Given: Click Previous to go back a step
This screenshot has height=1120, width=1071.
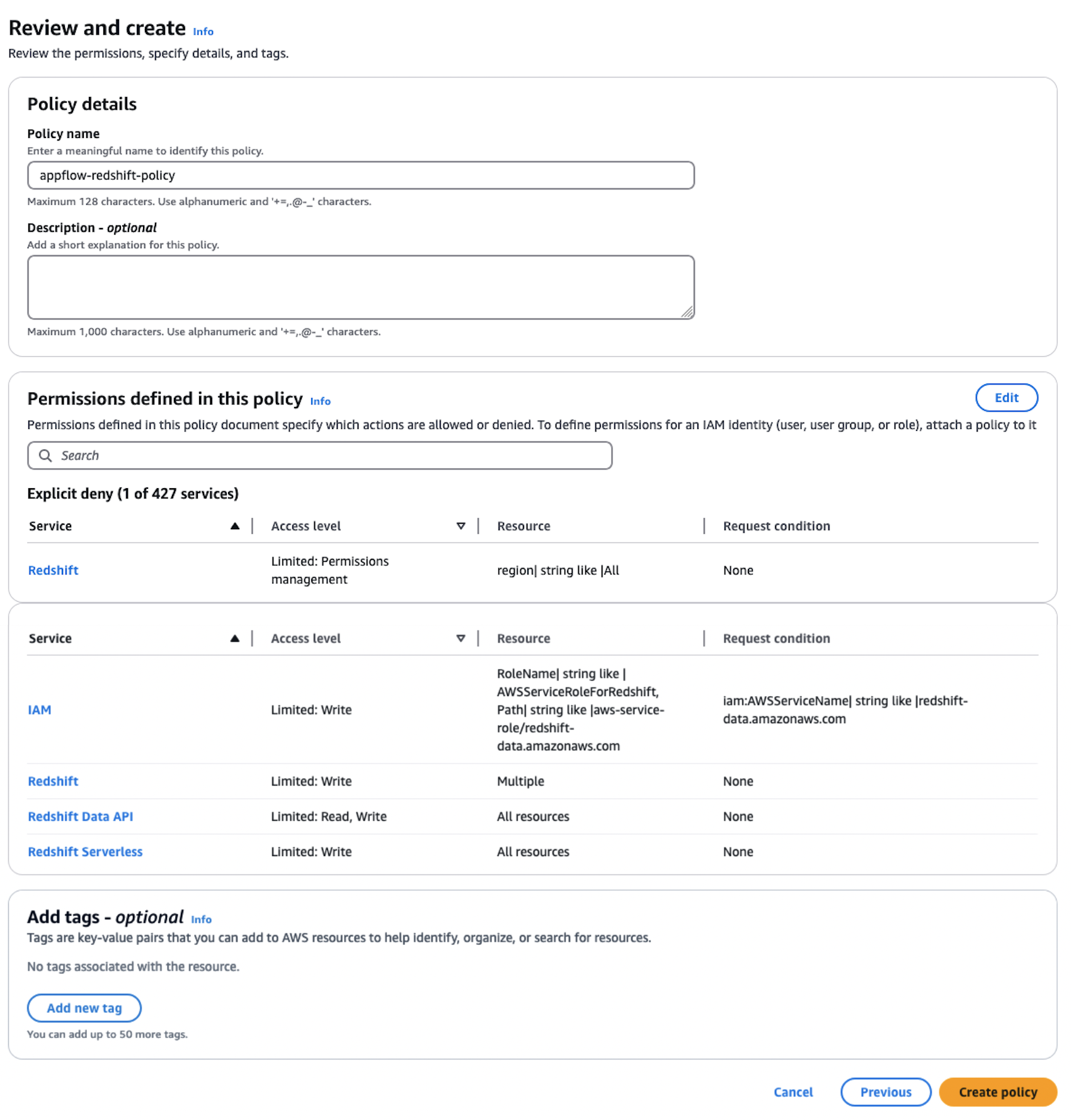Looking at the screenshot, I should tap(885, 1092).
